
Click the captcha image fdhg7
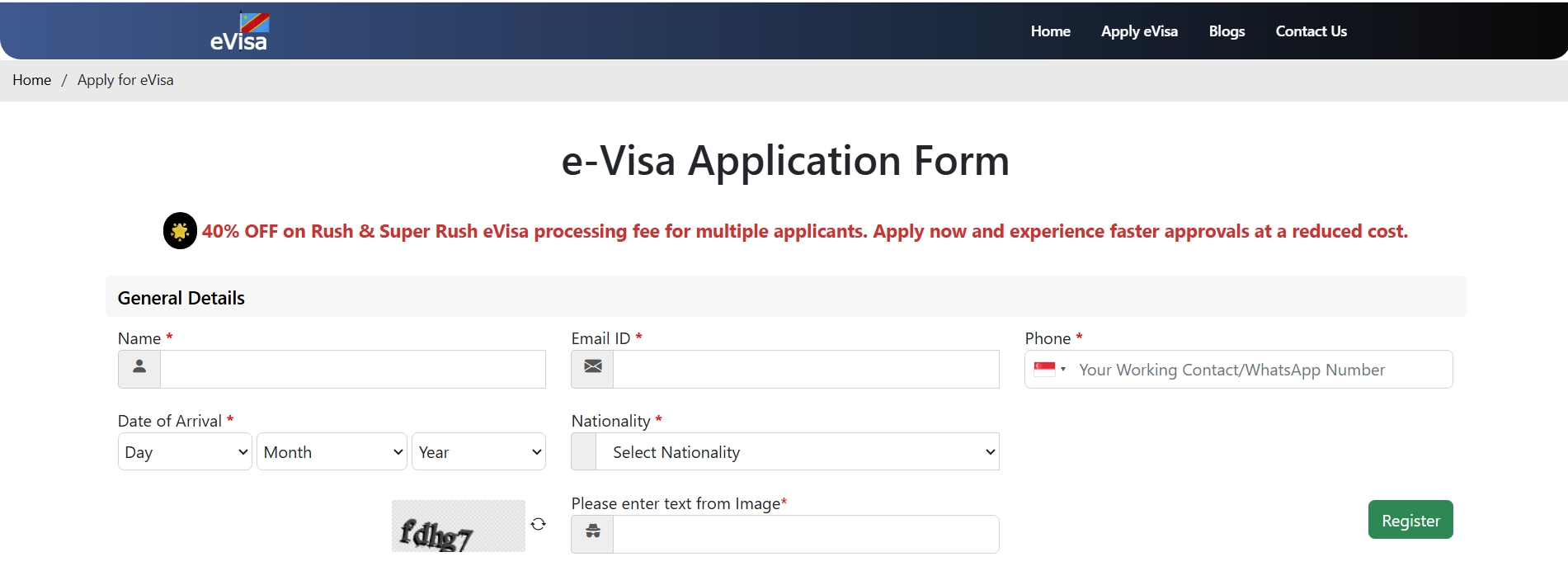[458, 526]
